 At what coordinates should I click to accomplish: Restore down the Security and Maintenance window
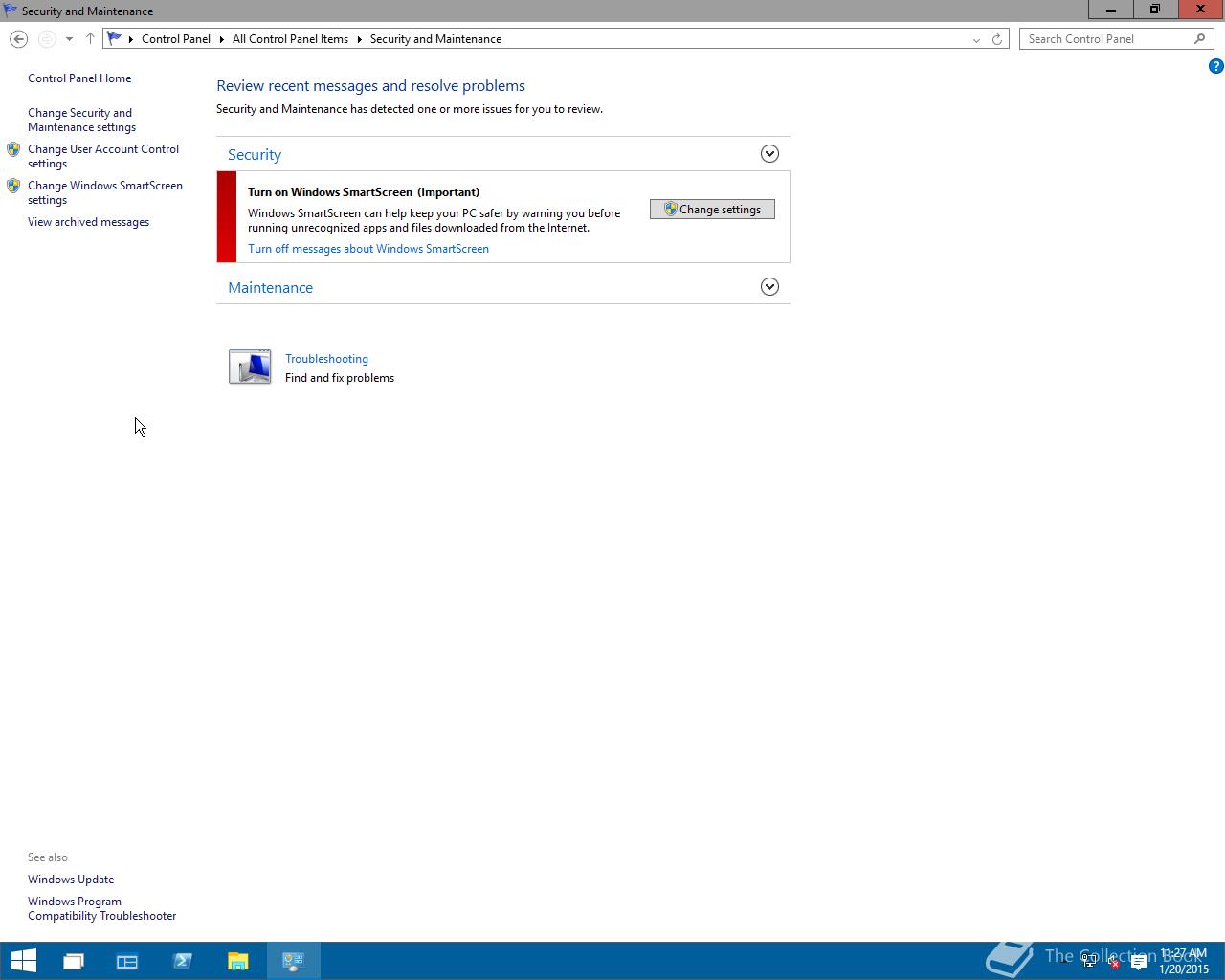tap(1155, 10)
